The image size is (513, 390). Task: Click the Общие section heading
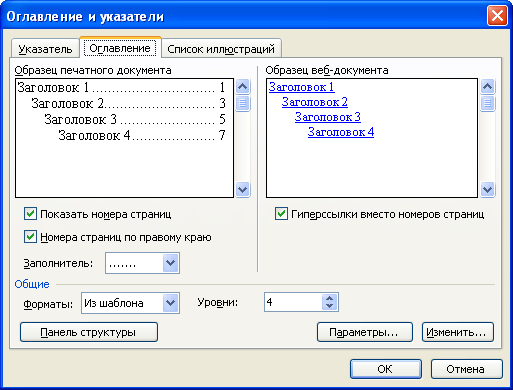tap(32, 284)
